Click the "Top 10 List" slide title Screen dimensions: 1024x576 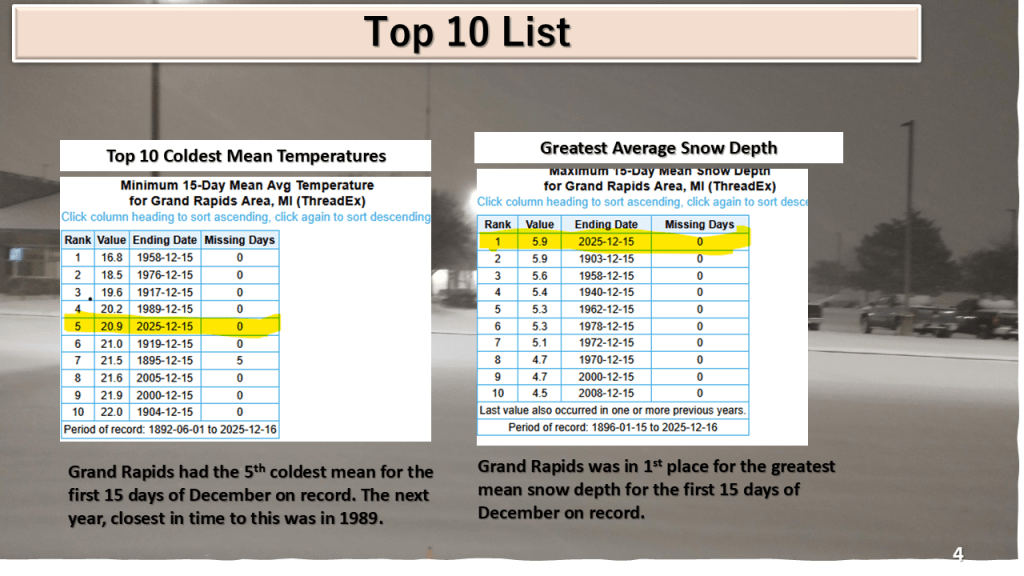pos(467,33)
